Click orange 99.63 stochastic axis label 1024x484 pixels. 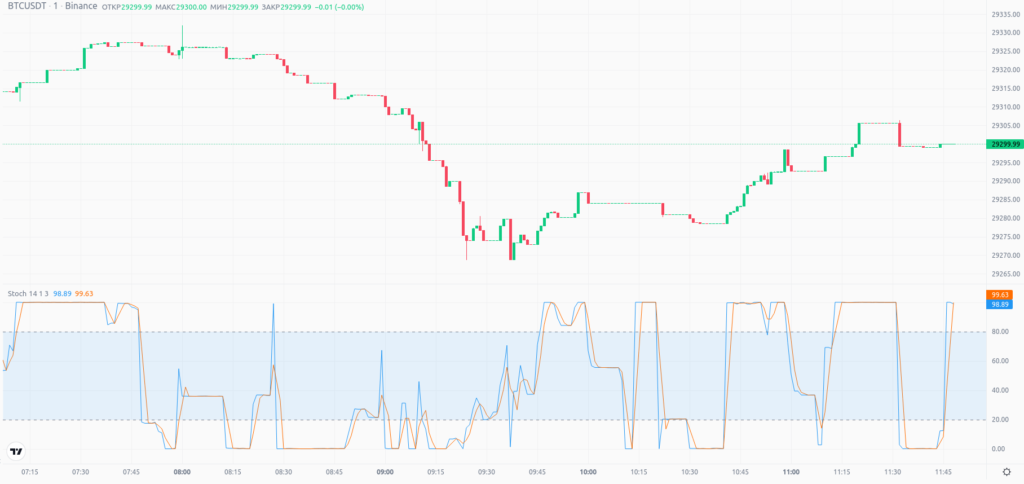coord(1000,294)
